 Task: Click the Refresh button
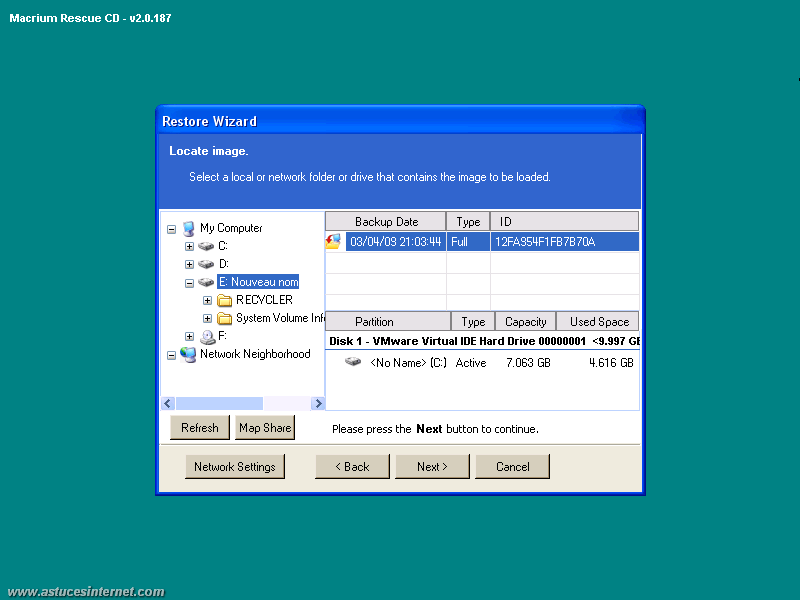pos(199,428)
